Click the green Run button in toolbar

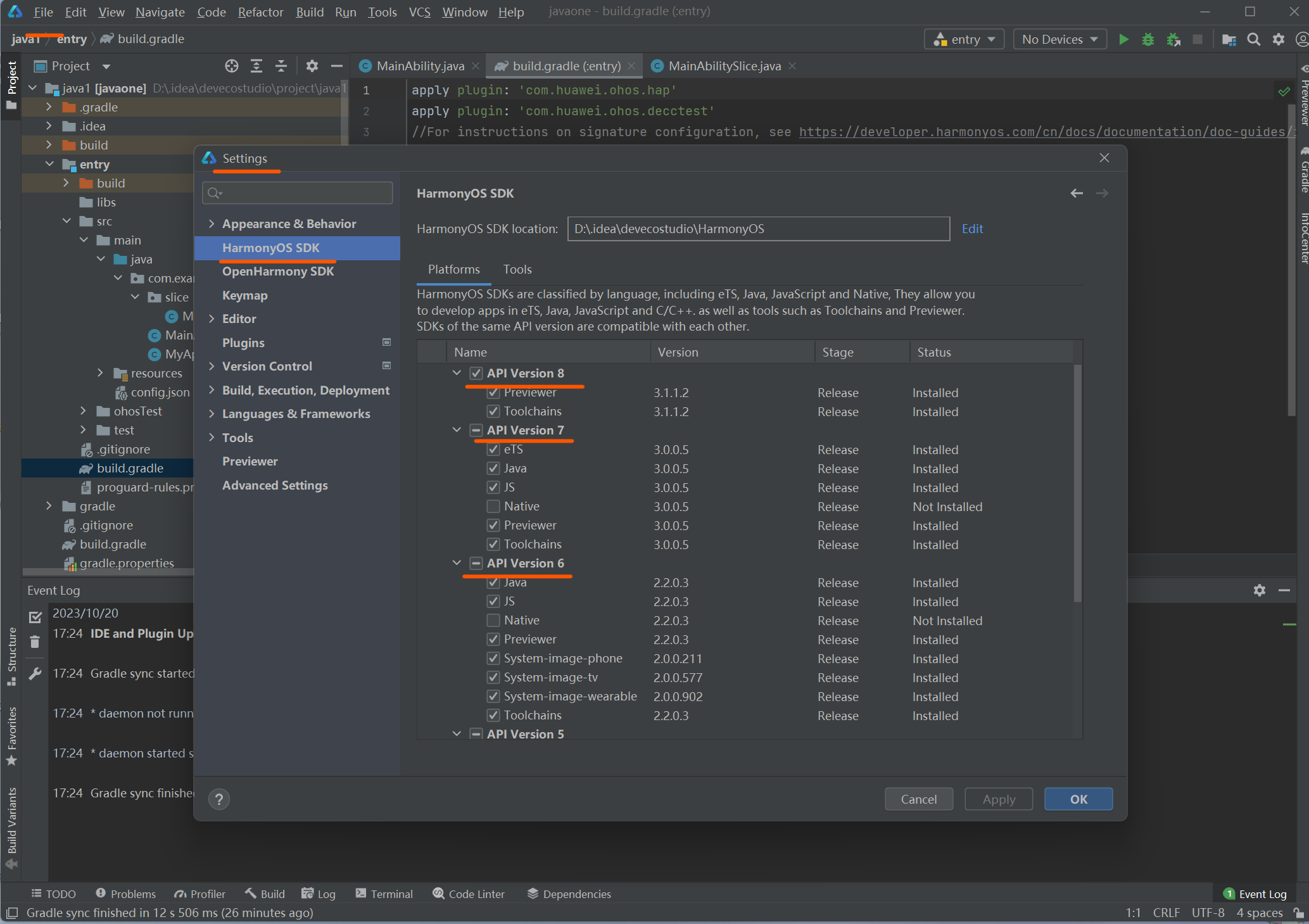point(1123,39)
